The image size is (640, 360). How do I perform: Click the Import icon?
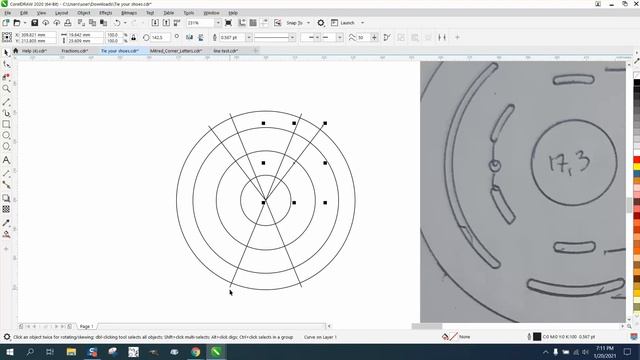coord(155,23)
